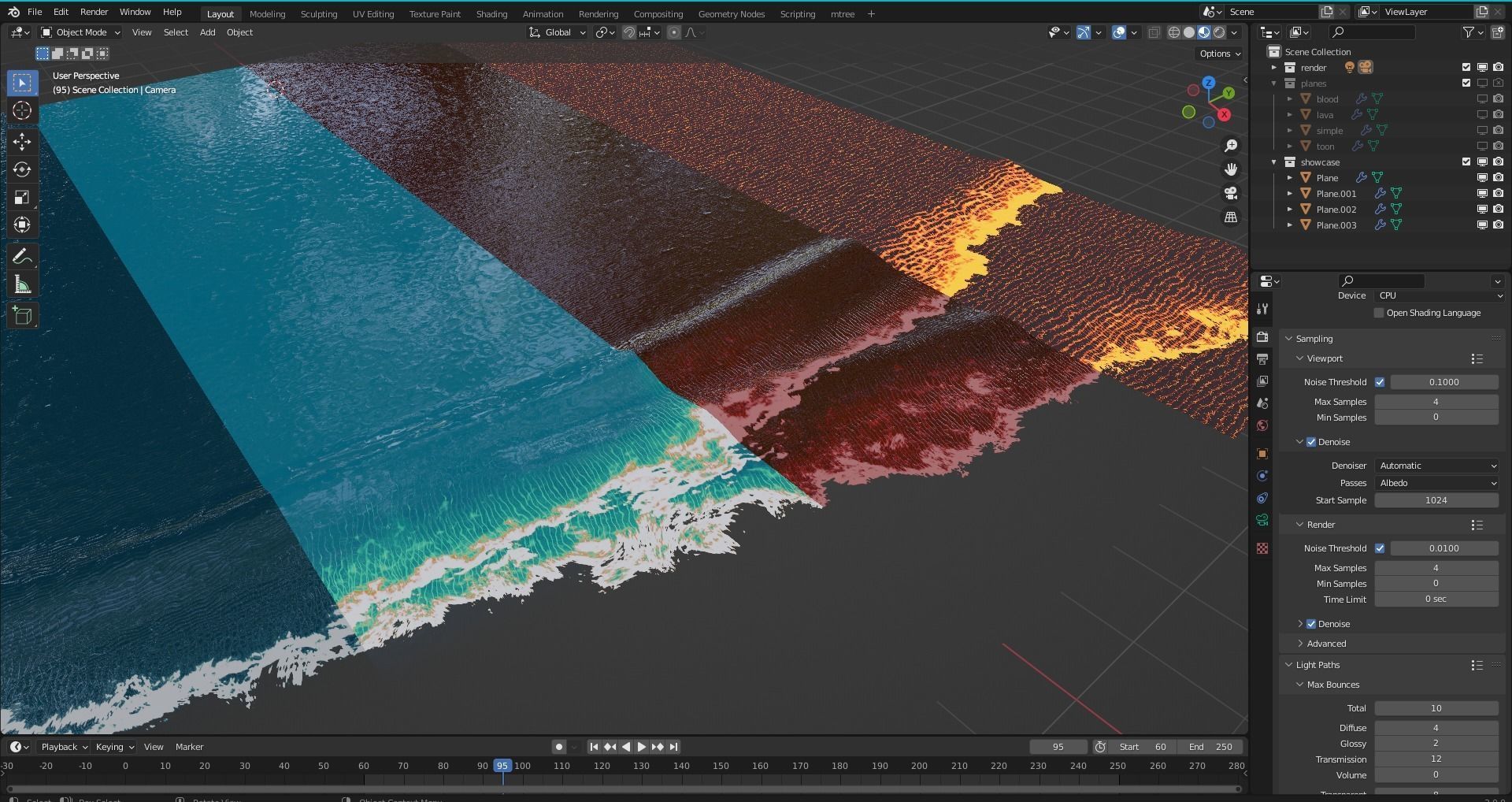Viewport: 1512px width, 802px height.
Task: Open the Device CPU dropdown
Action: 1440,295
